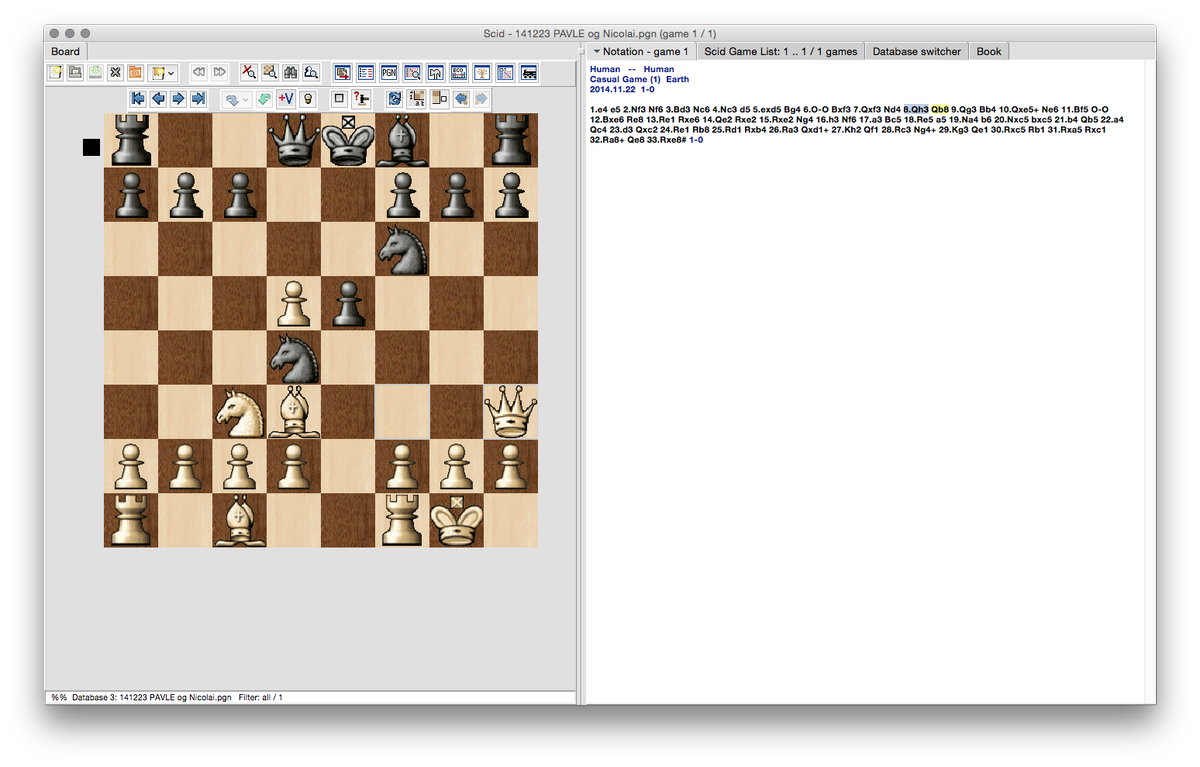
Task: Select the Board tab
Action: [66, 51]
